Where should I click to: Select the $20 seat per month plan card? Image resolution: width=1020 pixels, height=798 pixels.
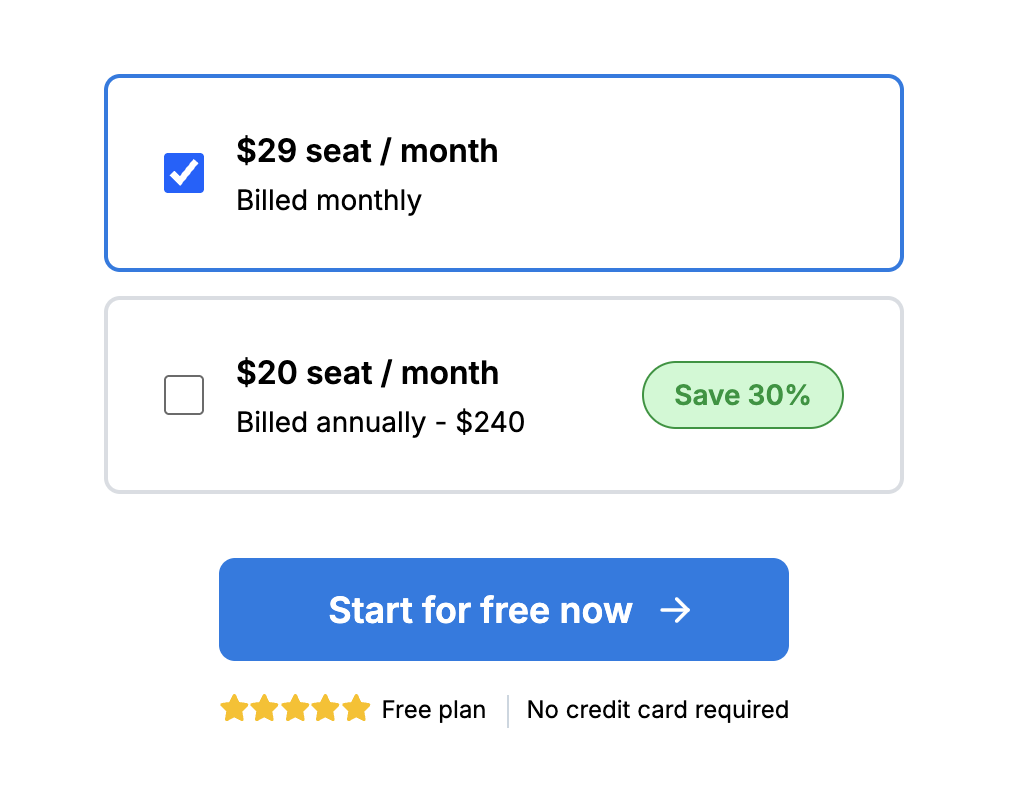click(x=504, y=394)
